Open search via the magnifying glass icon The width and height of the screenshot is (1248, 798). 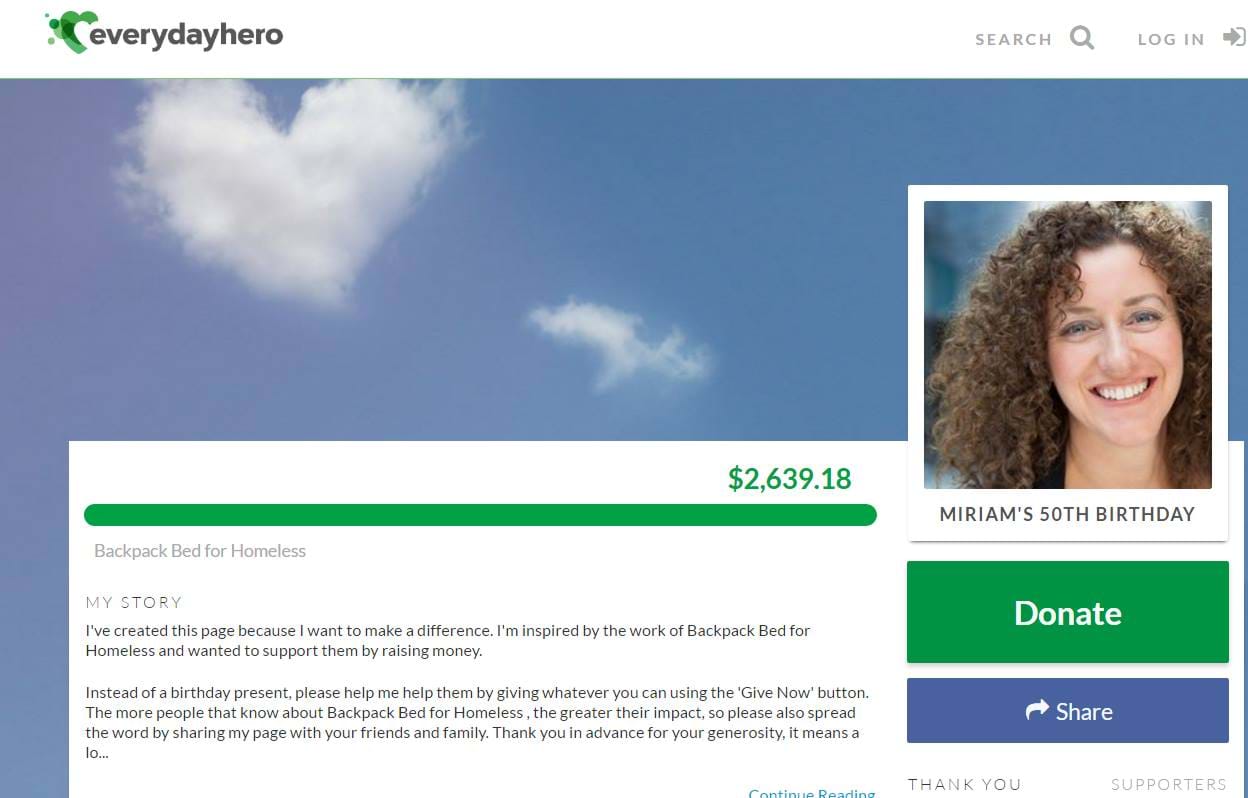(1082, 38)
